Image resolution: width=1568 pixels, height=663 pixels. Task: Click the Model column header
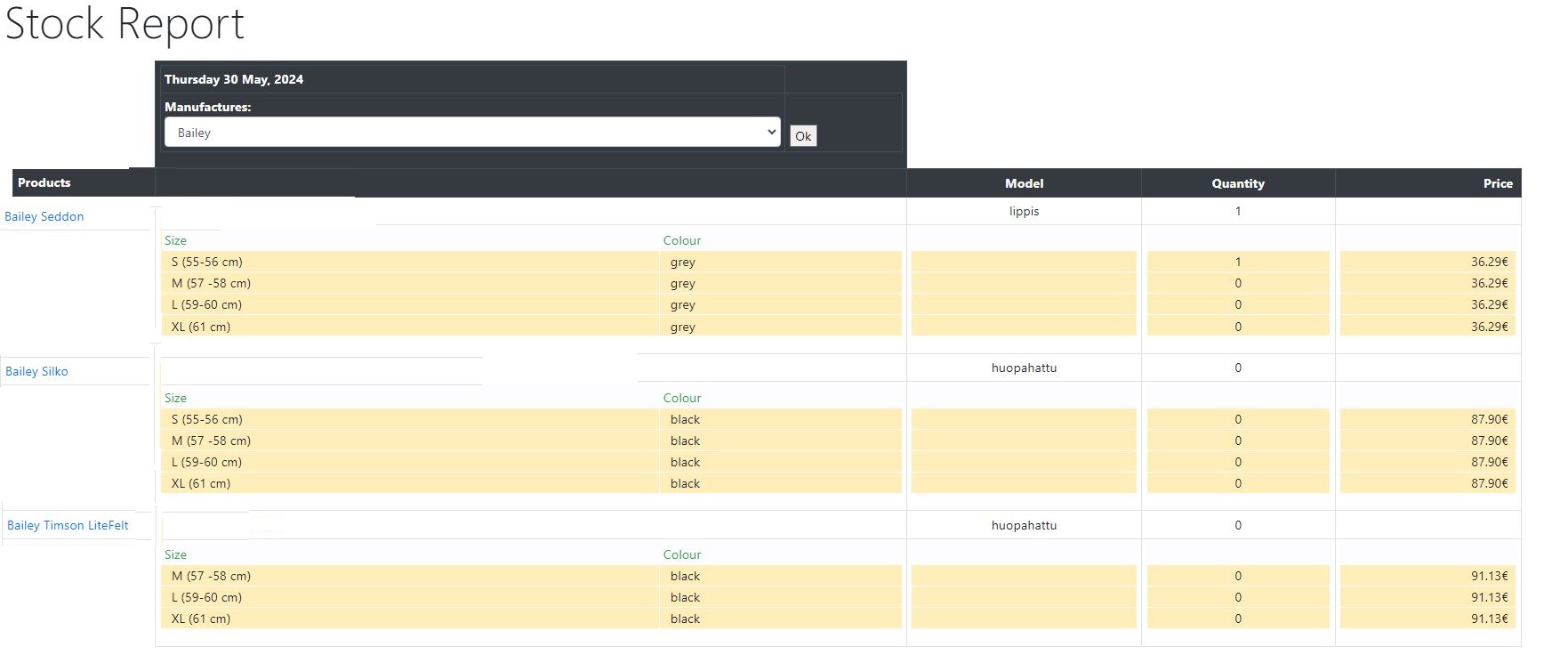pyautogui.click(x=1024, y=183)
